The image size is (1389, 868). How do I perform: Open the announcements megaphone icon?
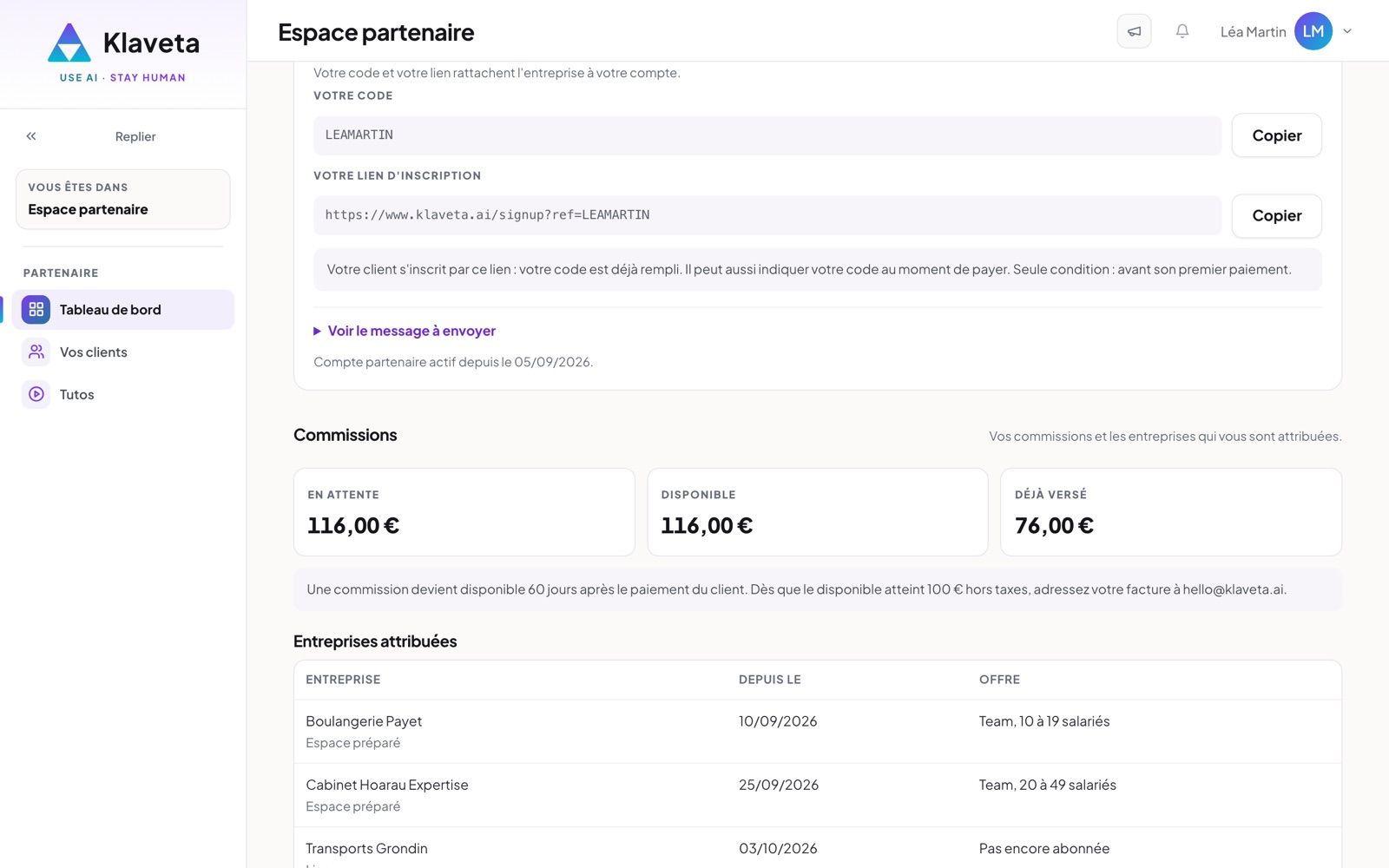pyautogui.click(x=1134, y=31)
